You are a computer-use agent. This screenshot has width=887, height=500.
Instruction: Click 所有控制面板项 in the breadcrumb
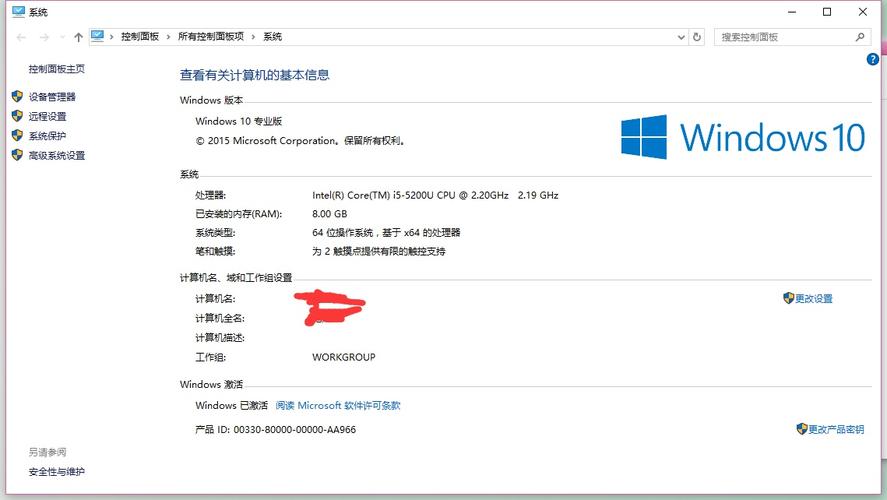pos(210,37)
